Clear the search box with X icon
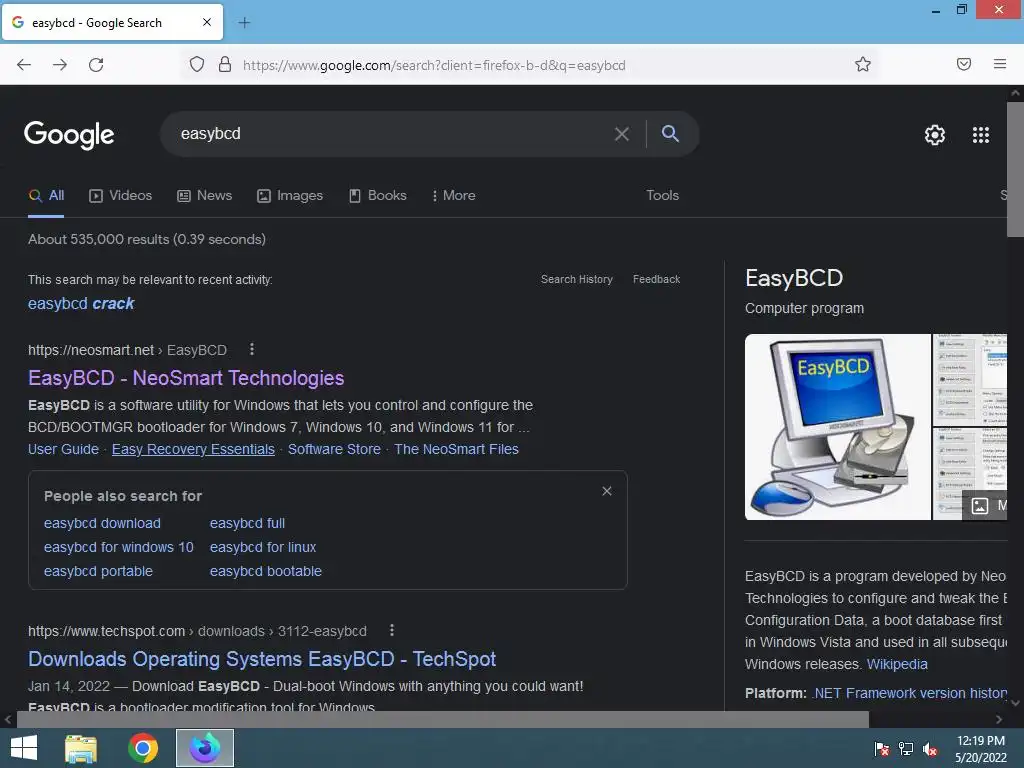 (x=622, y=134)
